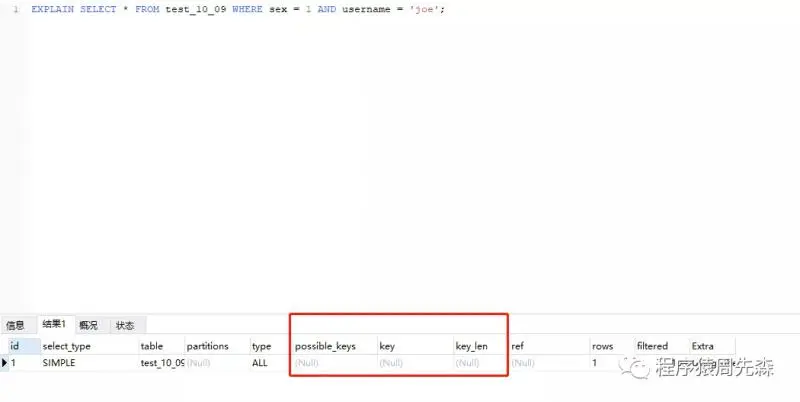Click the rows column header
Screen dimensions: 800x402
click(x=612, y=346)
